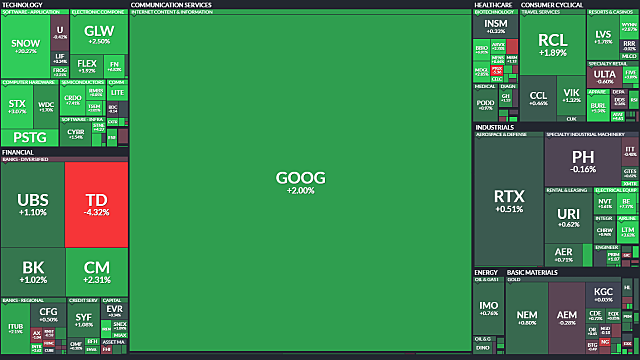
Task: Click the IMO oil and gas tile
Action: pos(489,309)
